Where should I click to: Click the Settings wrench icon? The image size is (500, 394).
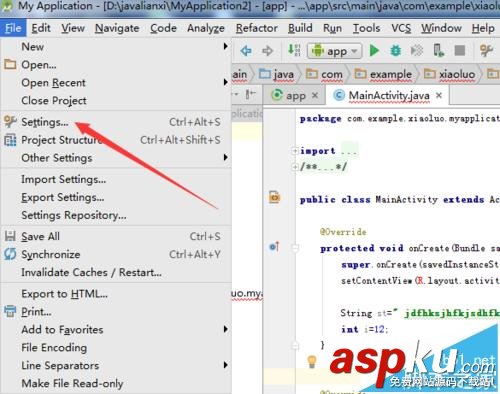coord(10,122)
